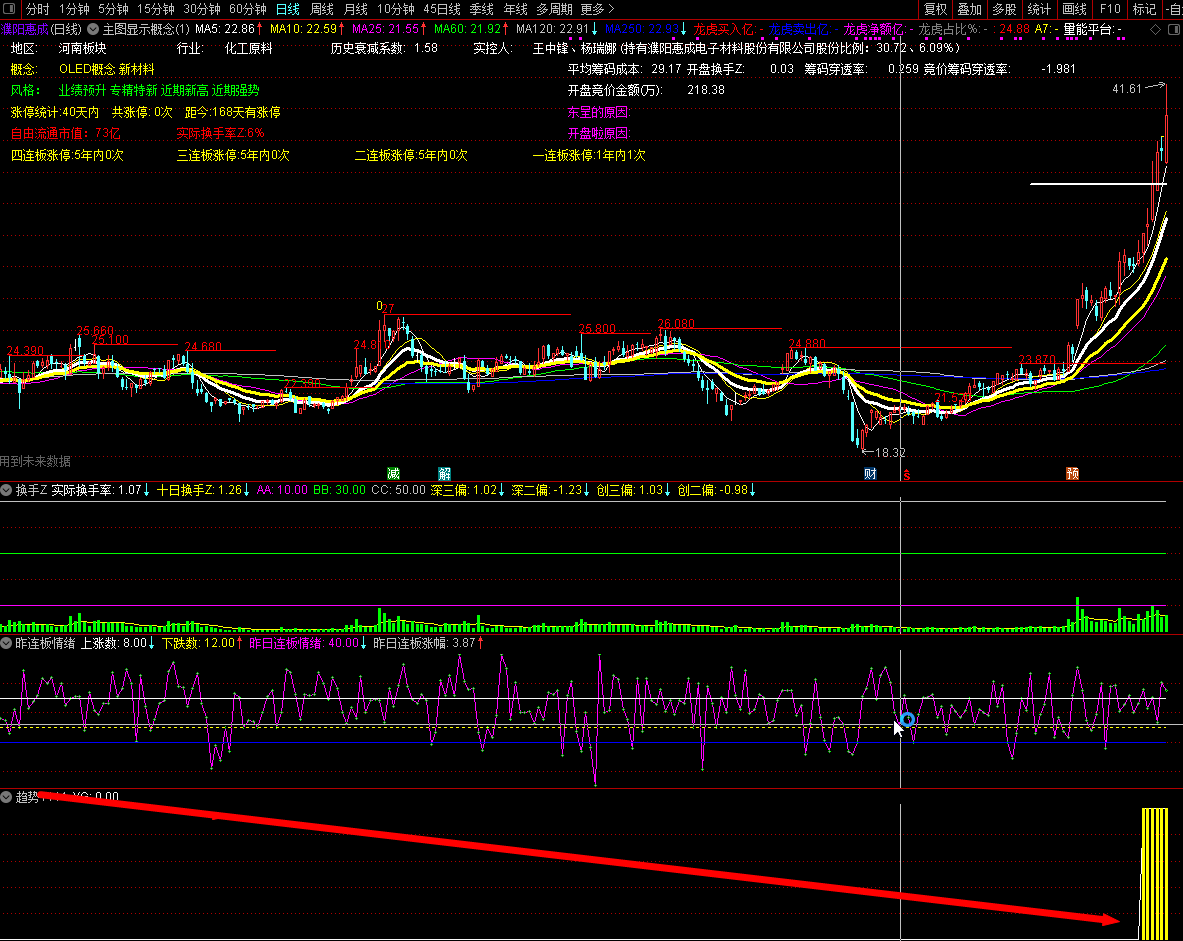This screenshot has height=941, width=1183.
Task: Click the 开盘竞价金额(万): 218.38 text
Action: [646, 91]
